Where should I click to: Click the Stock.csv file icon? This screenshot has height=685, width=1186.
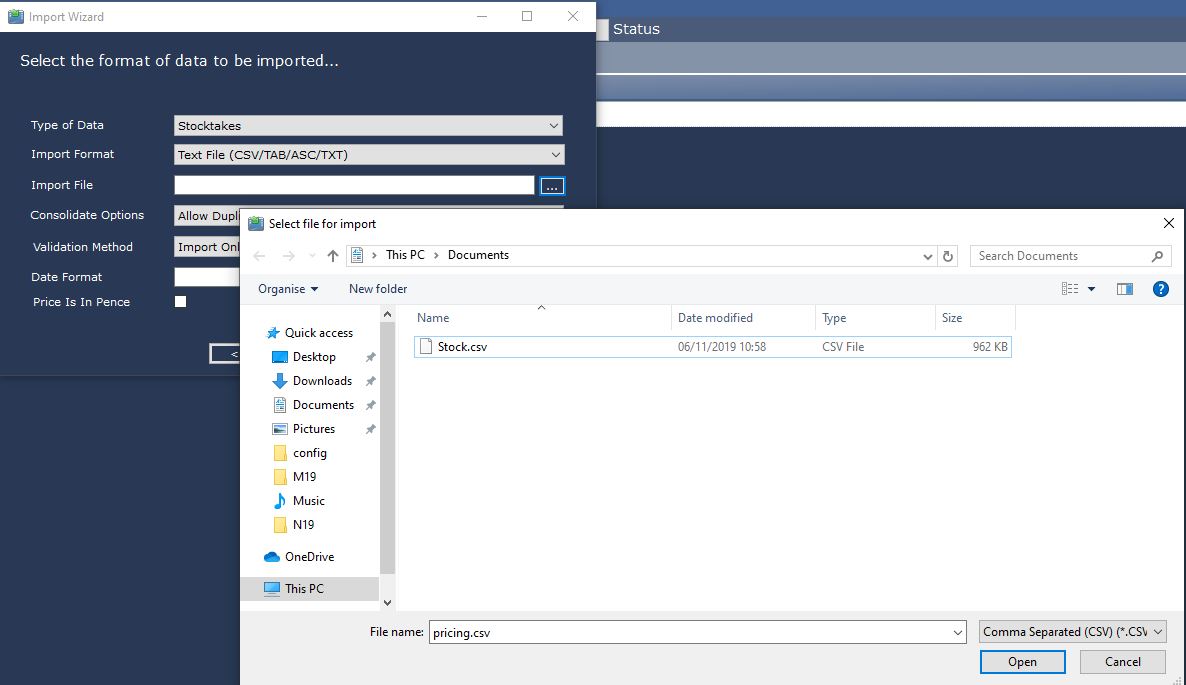pos(426,346)
